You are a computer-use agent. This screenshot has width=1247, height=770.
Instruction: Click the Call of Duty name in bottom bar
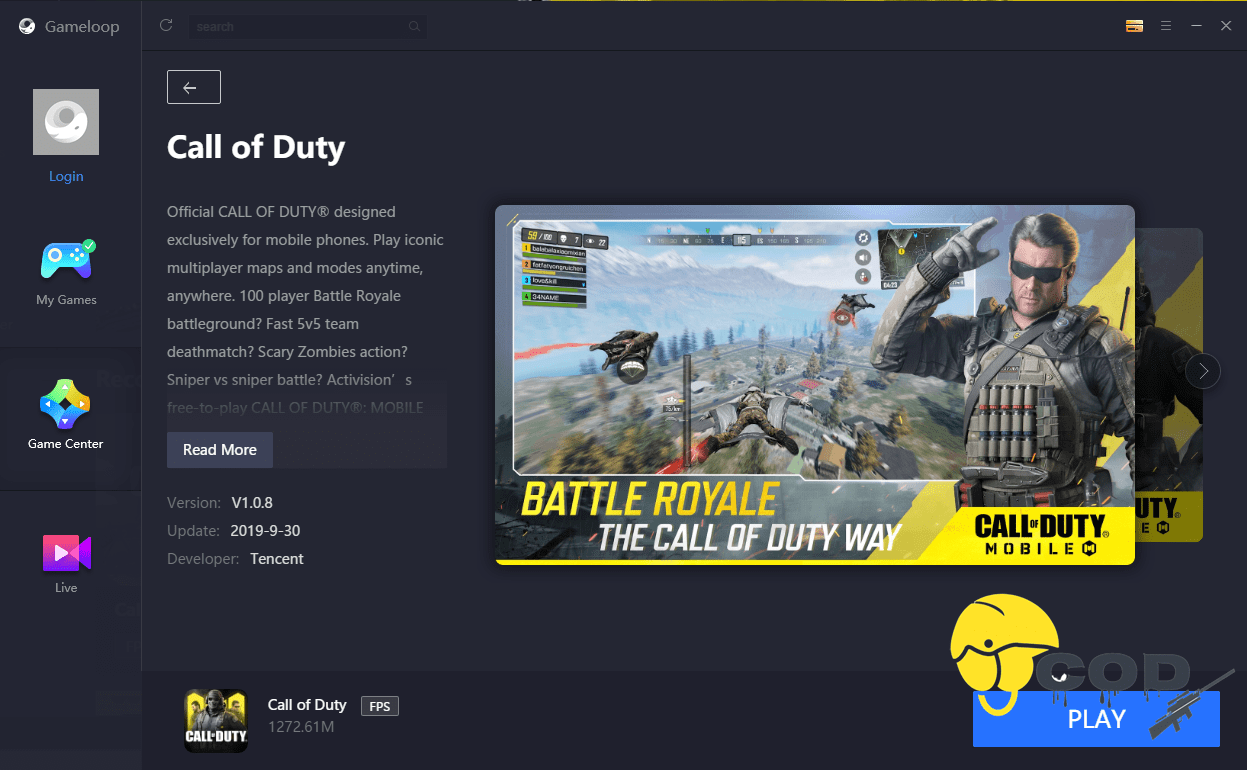(x=307, y=704)
